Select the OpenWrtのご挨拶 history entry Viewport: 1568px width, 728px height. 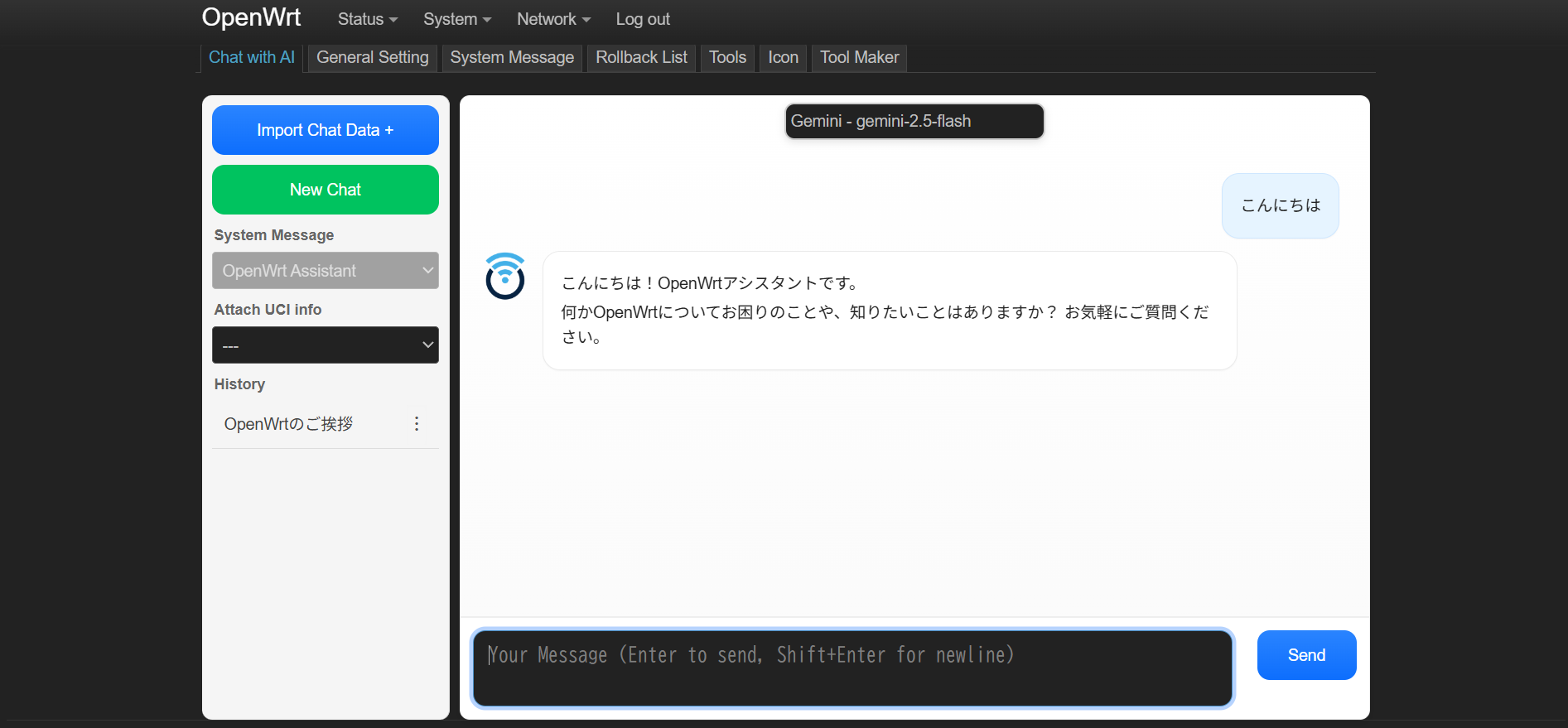pyautogui.click(x=288, y=424)
